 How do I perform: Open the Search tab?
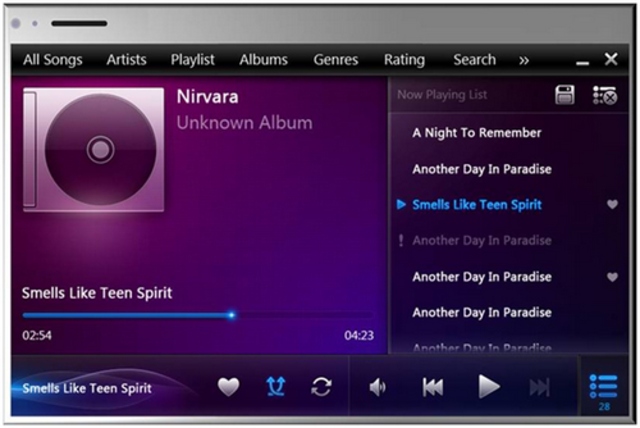pos(475,60)
